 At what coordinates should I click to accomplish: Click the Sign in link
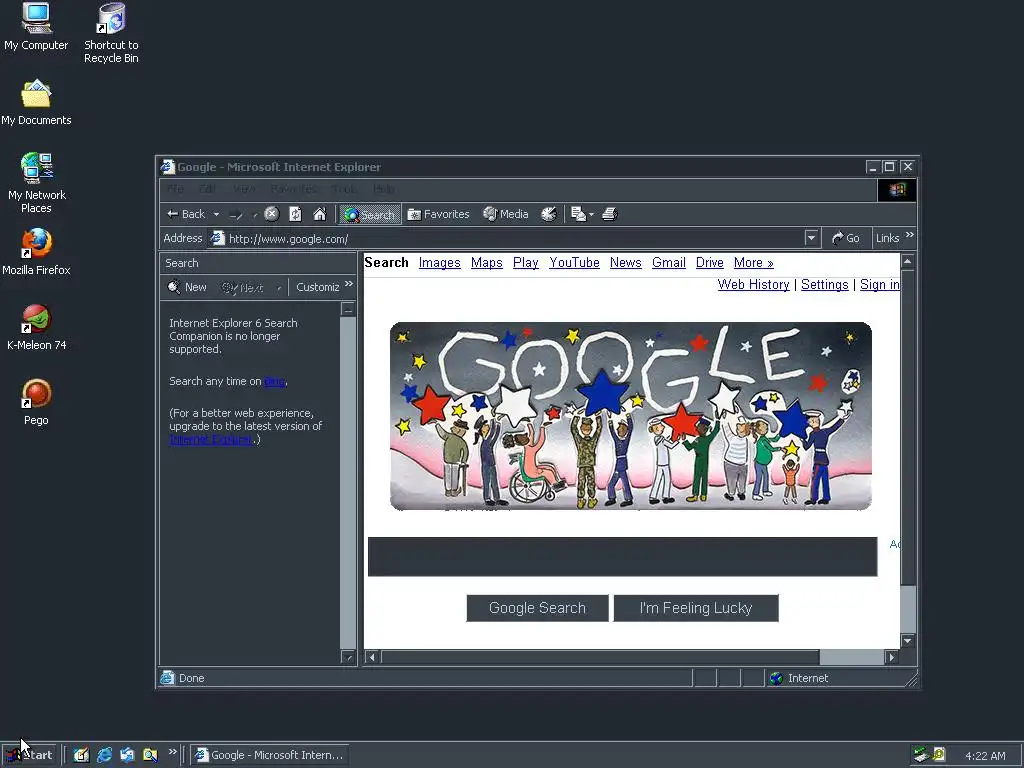(x=880, y=285)
